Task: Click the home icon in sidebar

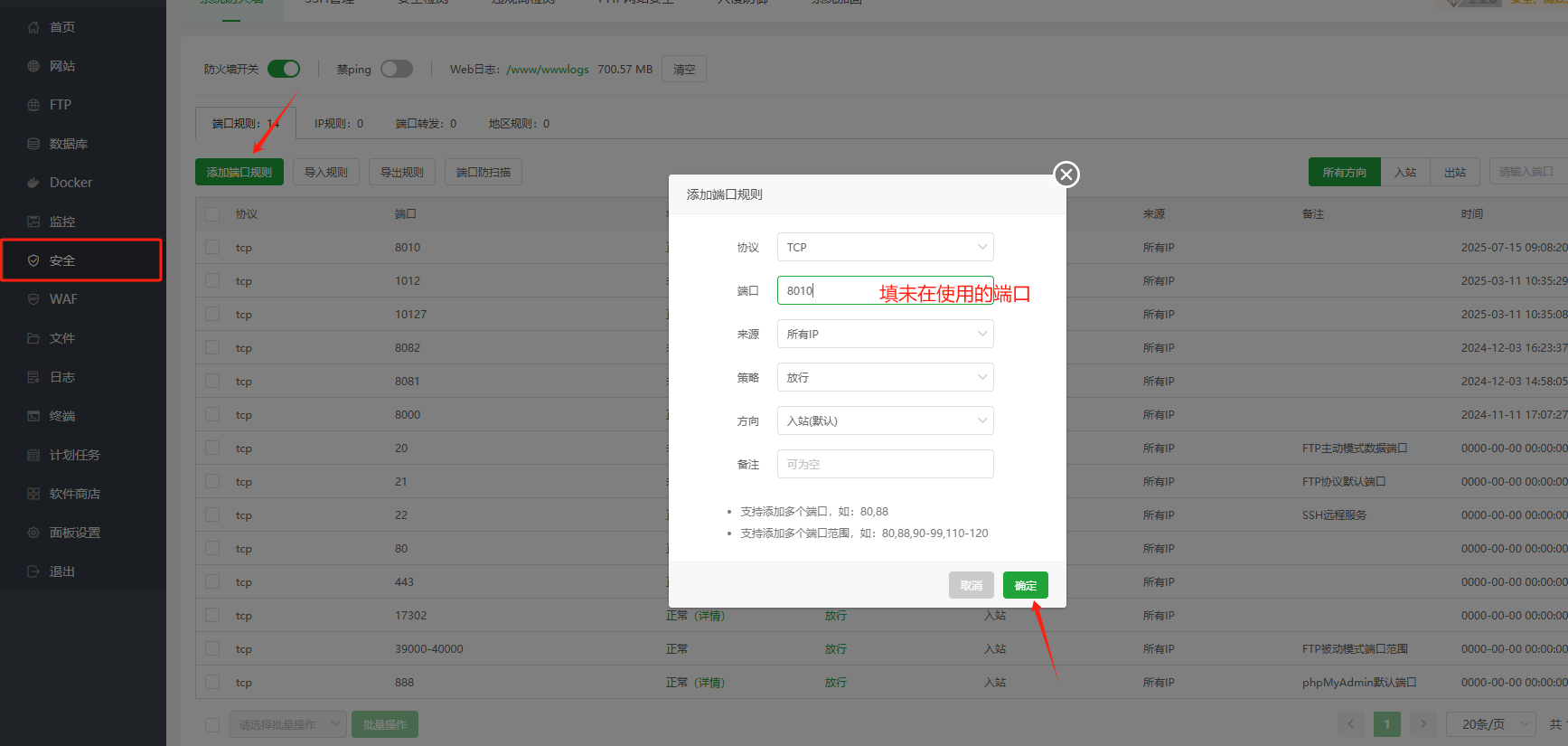Action: pos(33,27)
